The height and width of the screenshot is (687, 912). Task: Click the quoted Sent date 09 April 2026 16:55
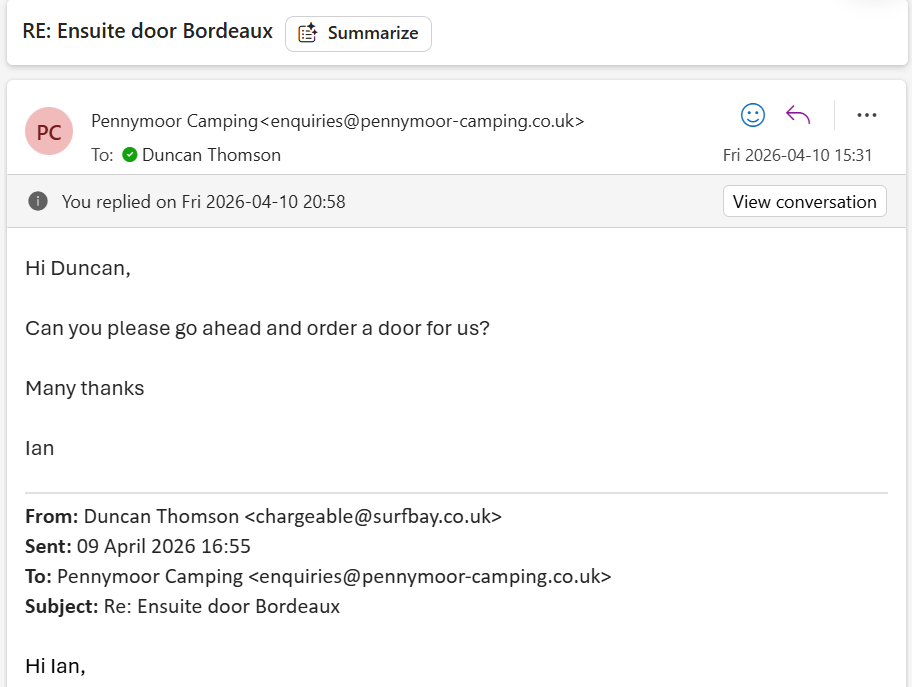pyautogui.click(x=163, y=547)
